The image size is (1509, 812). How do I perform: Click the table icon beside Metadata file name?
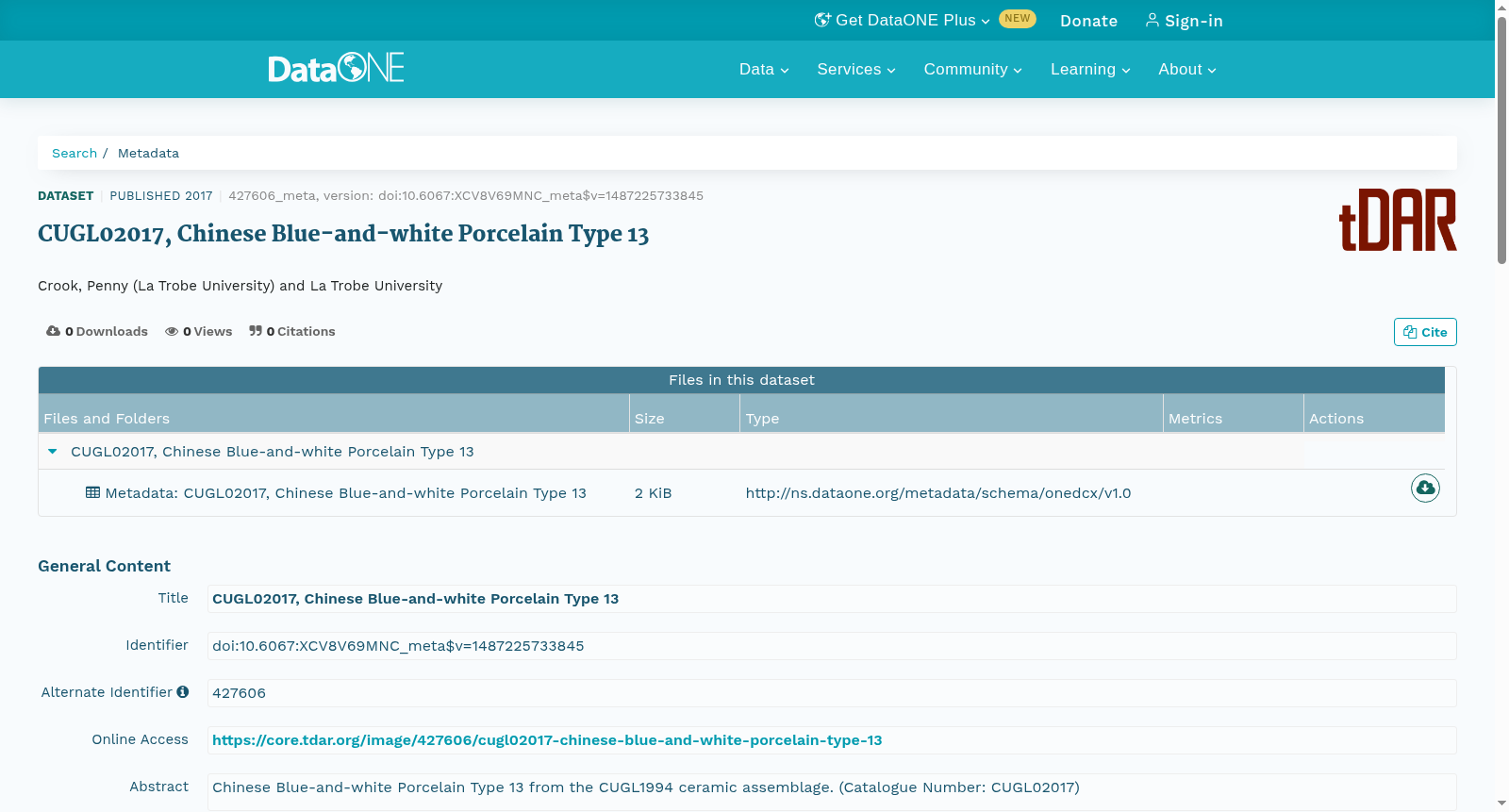click(x=92, y=492)
